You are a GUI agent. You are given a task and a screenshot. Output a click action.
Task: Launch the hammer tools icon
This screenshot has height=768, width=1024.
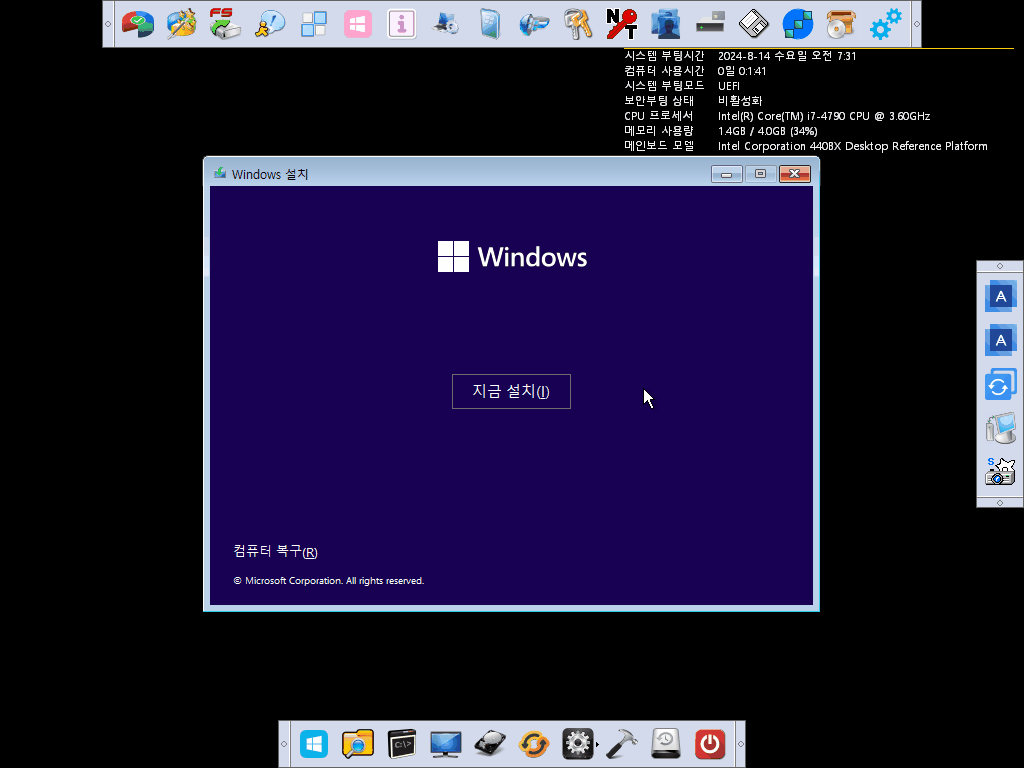pos(622,744)
